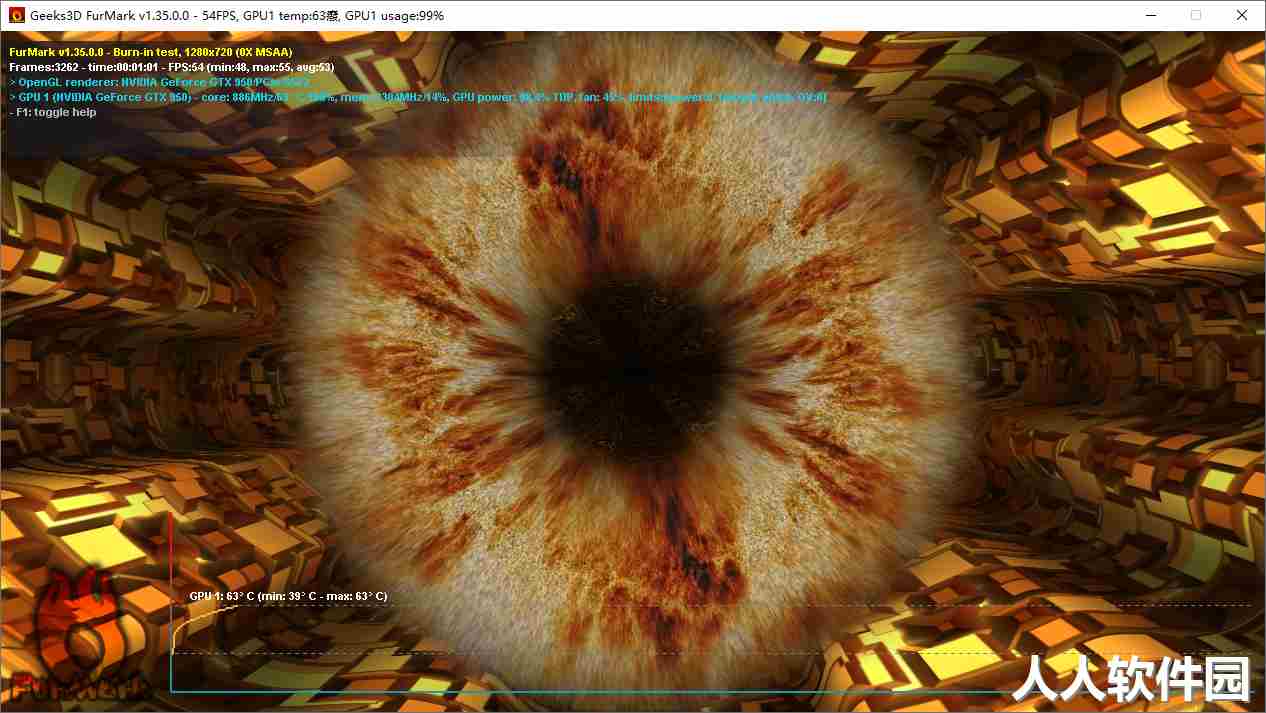Image resolution: width=1266 pixels, height=713 pixels.
Task: Click the FurMark app icon in title bar
Action: pyautogui.click(x=16, y=15)
